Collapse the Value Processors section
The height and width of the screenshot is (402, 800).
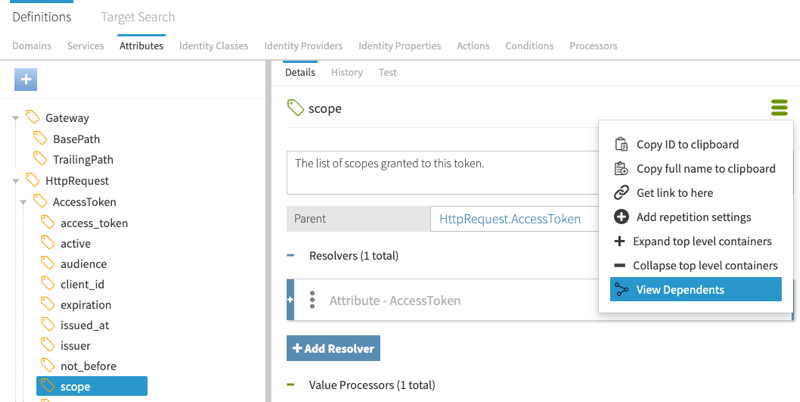coord(291,384)
